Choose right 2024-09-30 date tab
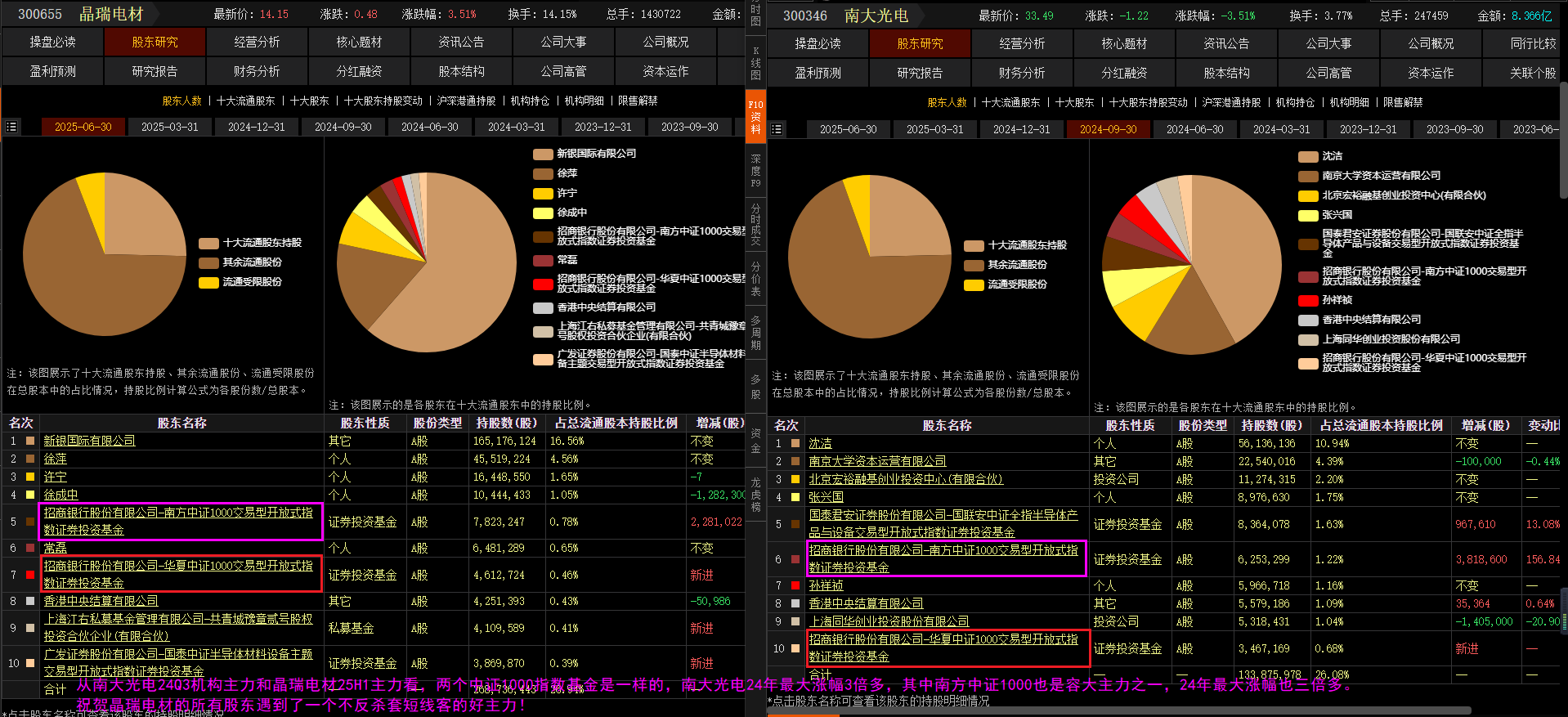 (x=1108, y=129)
